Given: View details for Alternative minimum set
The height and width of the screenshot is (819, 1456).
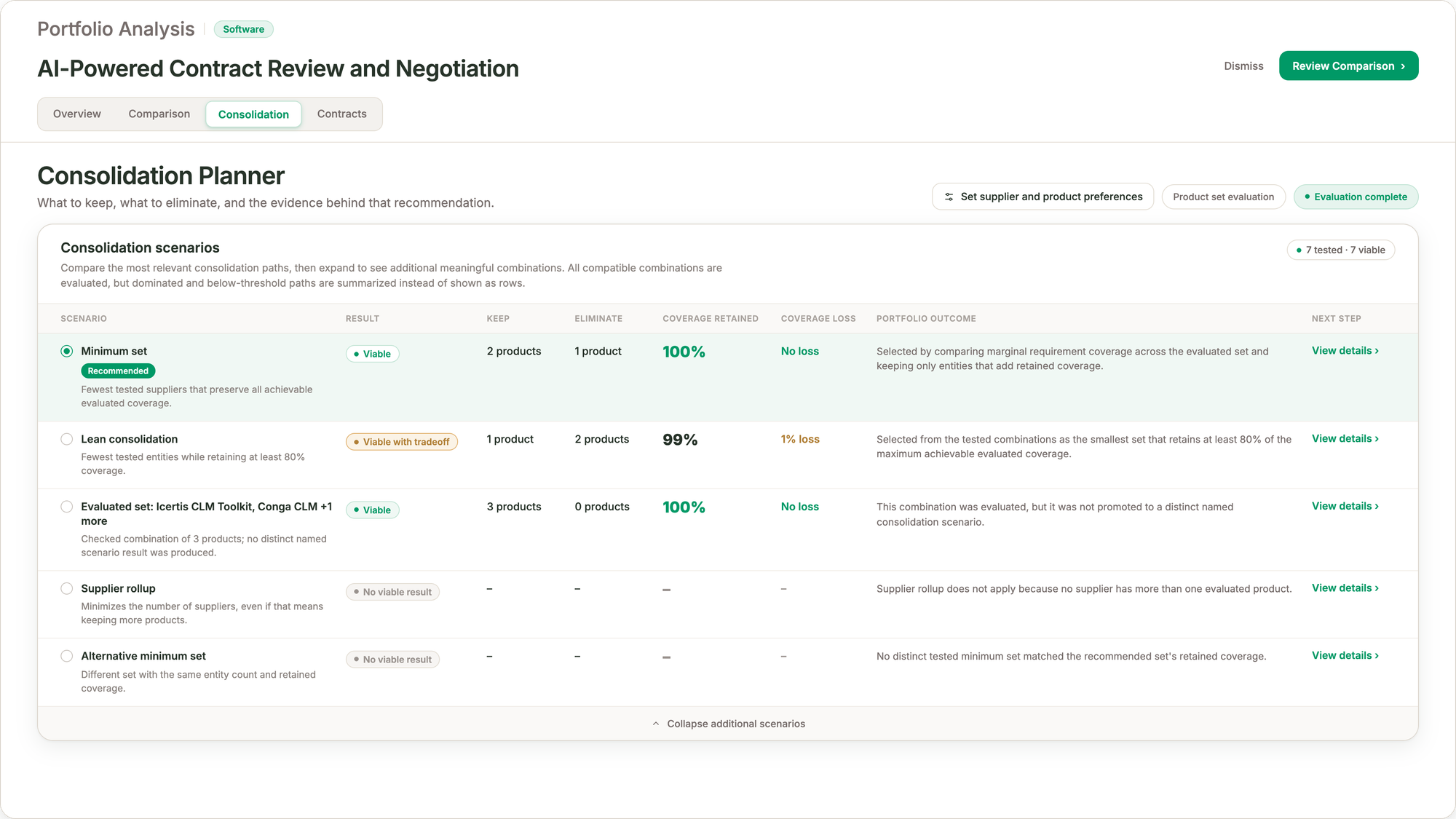Looking at the screenshot, I should (1345, 655).
